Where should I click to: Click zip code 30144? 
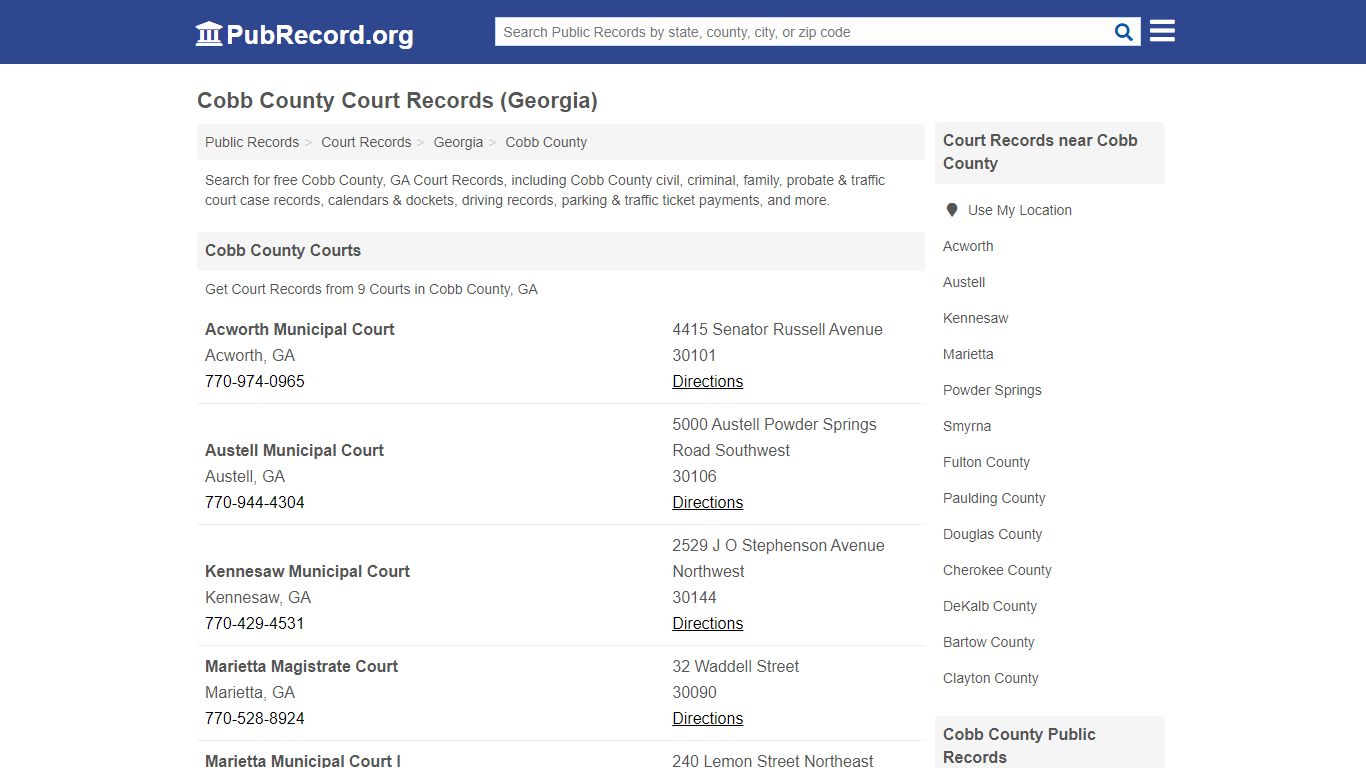coord(694,597)
